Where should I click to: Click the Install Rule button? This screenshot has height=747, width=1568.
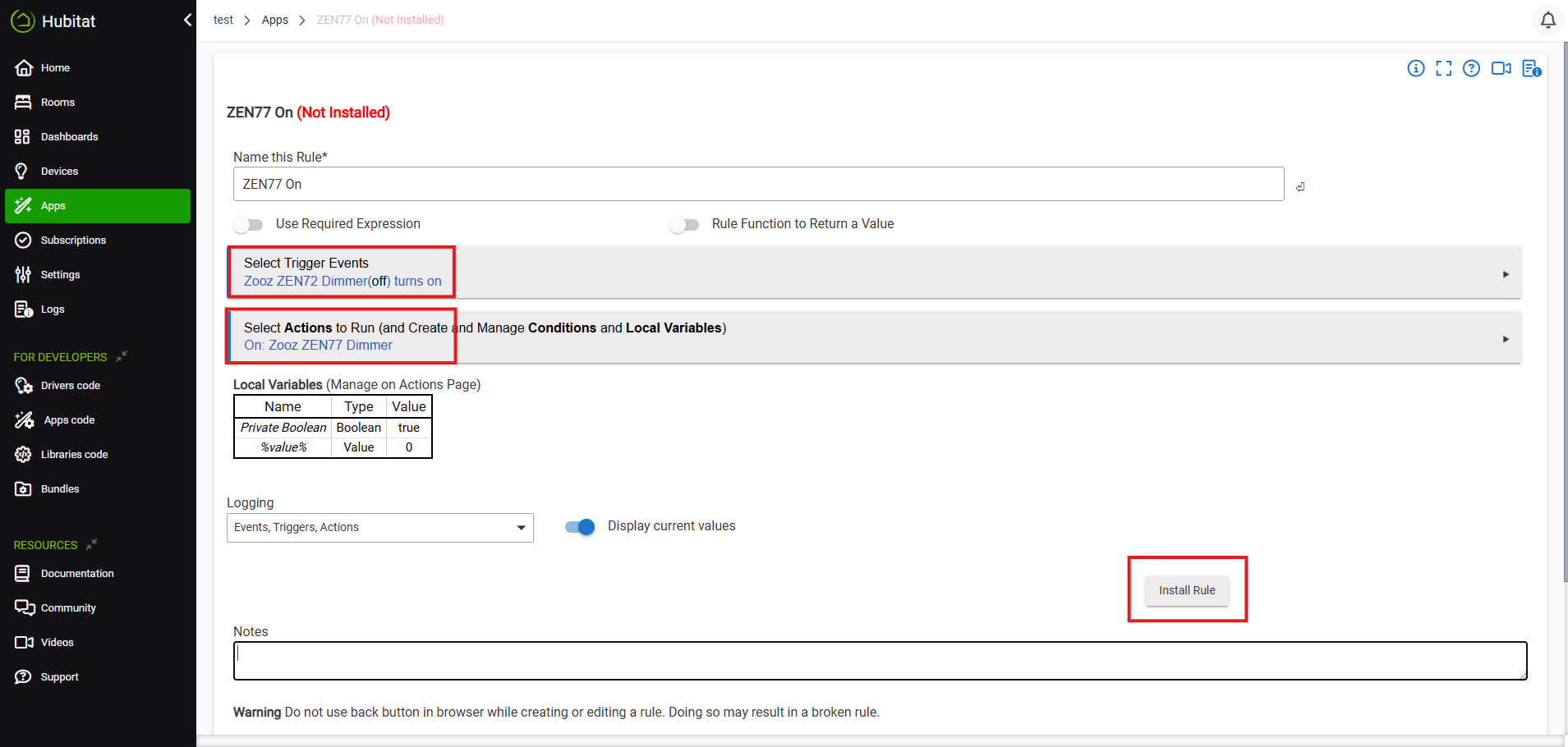(x=1187, y=590)
